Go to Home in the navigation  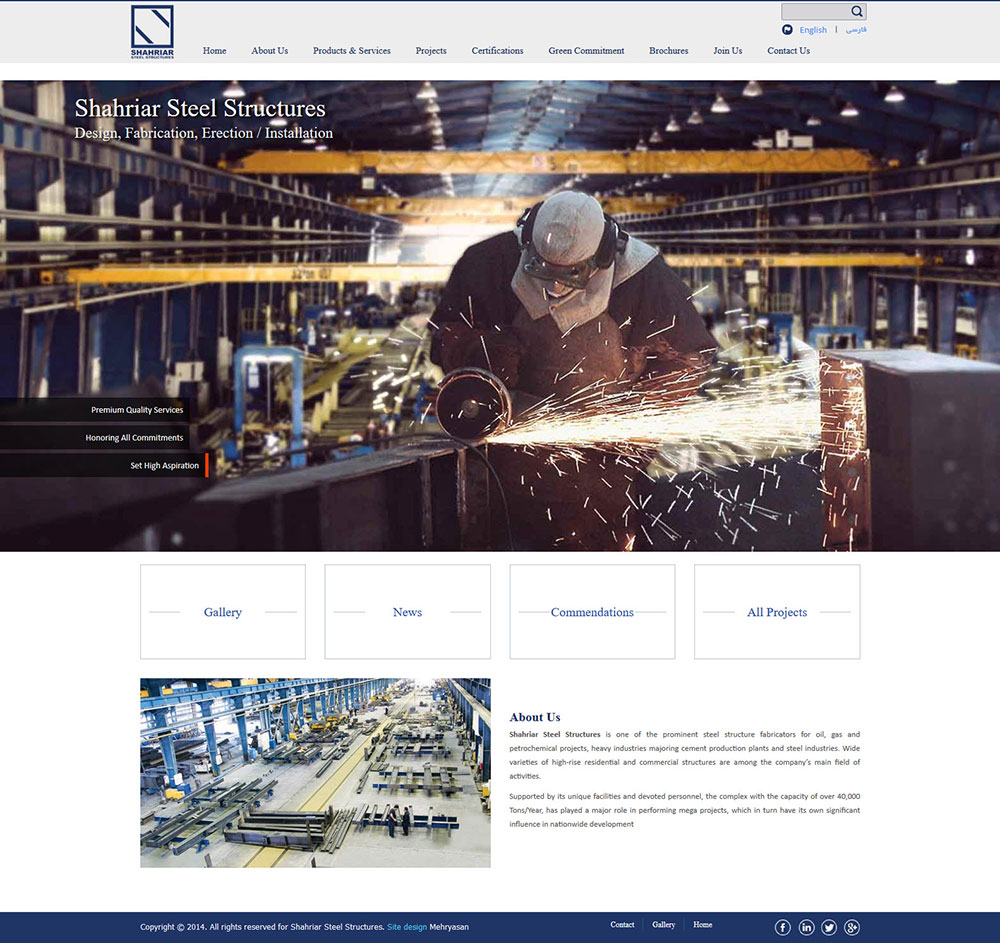coord(214,50)
